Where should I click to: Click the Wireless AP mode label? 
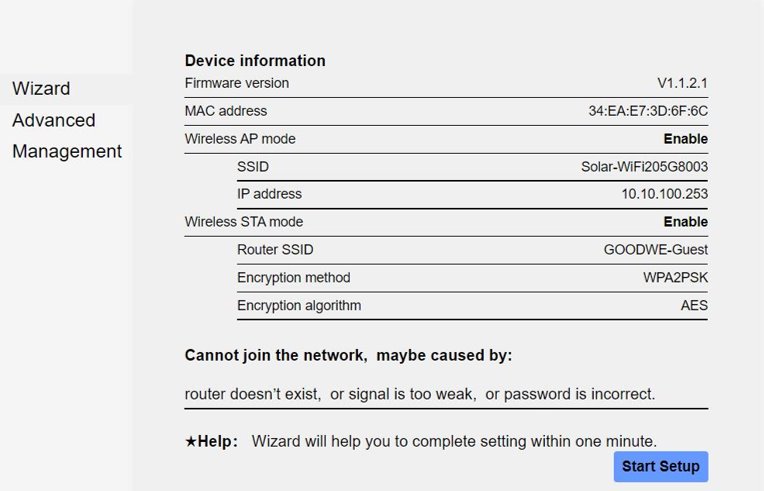click(240, 139)
